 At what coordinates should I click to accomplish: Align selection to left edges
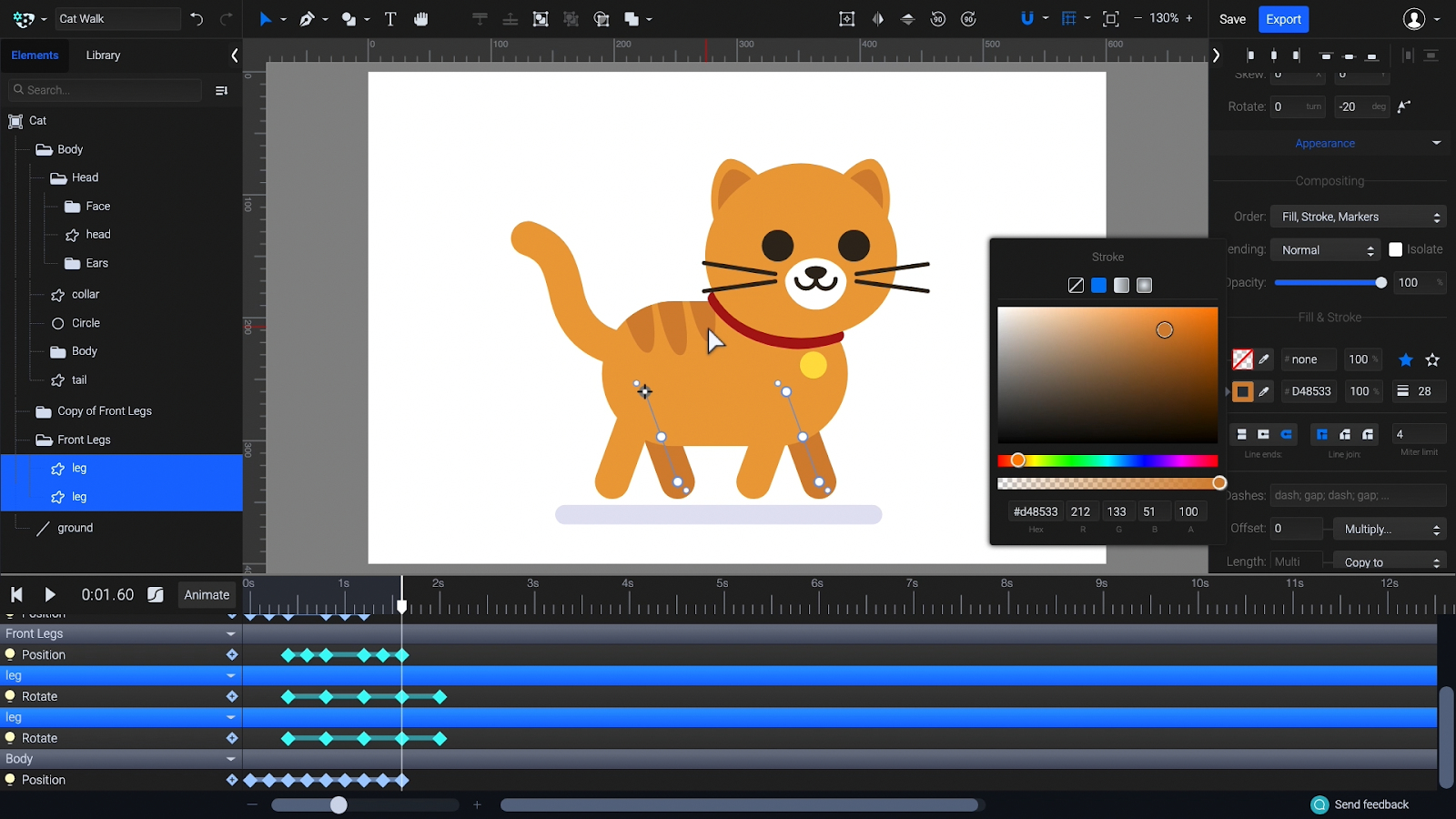(1250, 56)
